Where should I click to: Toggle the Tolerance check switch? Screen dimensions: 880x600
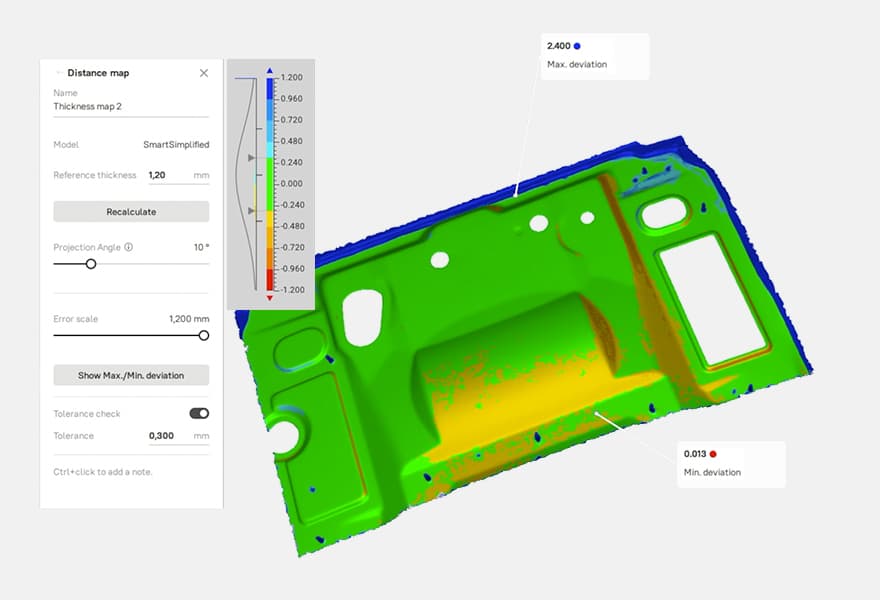click(x=199, y=413)
